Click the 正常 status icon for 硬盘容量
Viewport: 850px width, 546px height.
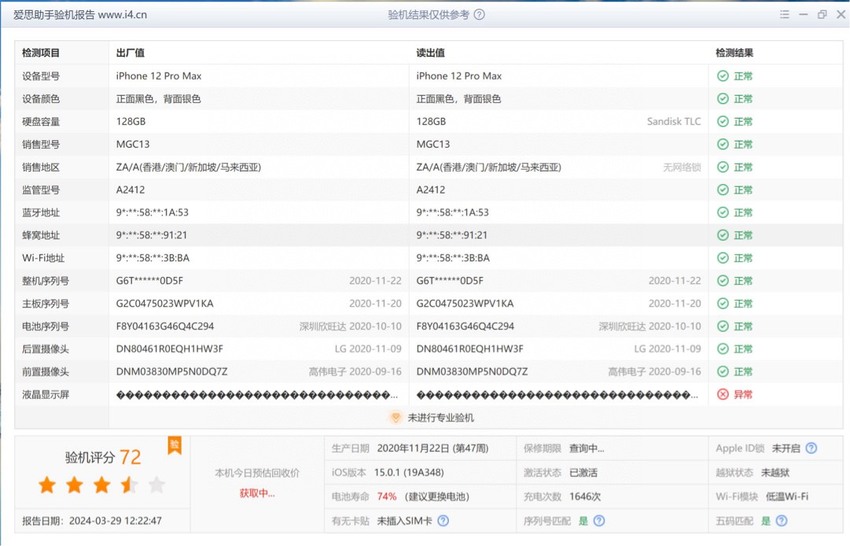click(723, 121)
